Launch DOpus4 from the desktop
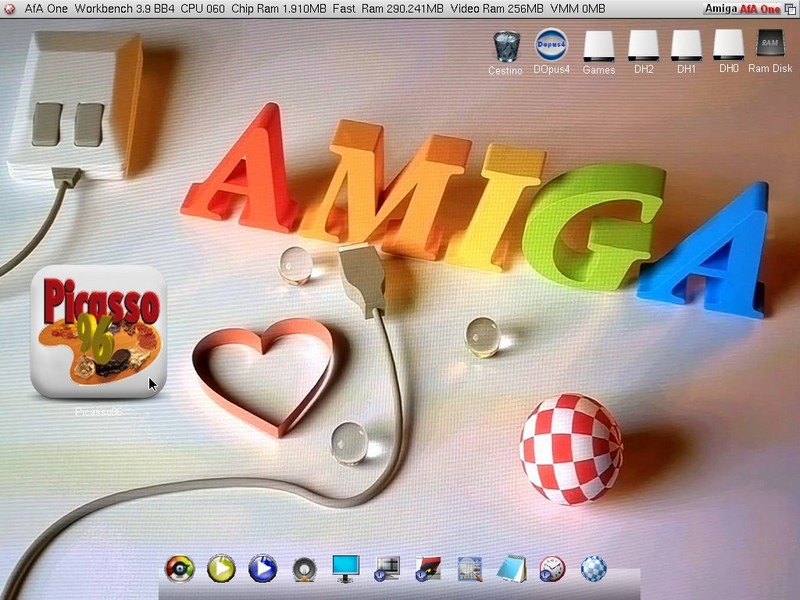This screenshot has width=800, height=600. click(x=551, y=46)
